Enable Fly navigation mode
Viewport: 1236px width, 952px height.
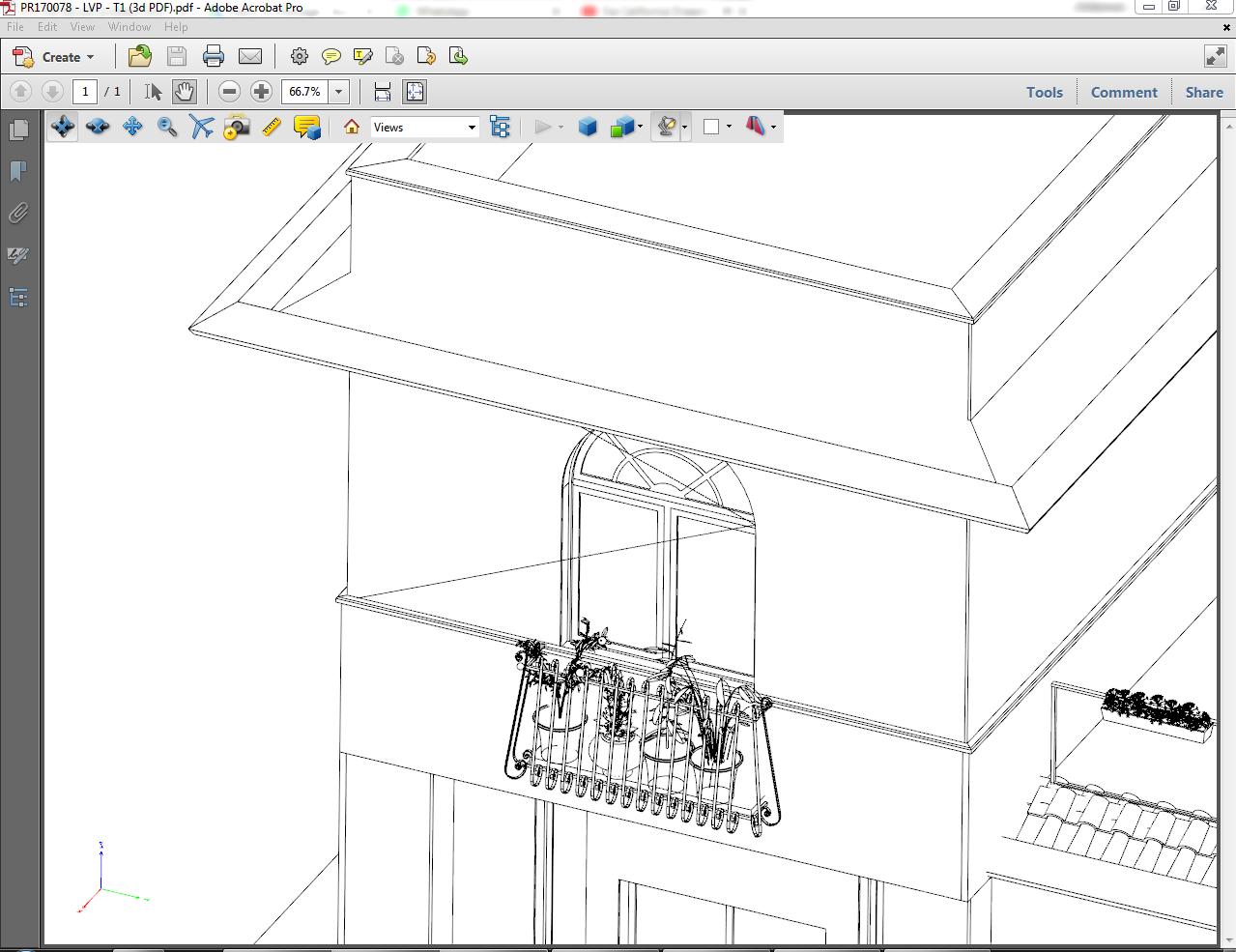[x=200, y=126]
